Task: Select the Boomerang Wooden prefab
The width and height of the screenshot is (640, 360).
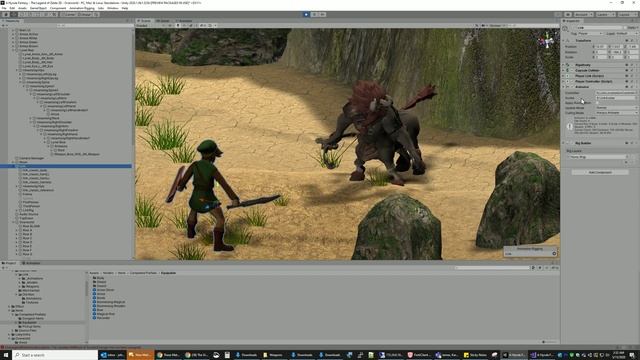Action: pyautogui.click(x=109, y=306)
